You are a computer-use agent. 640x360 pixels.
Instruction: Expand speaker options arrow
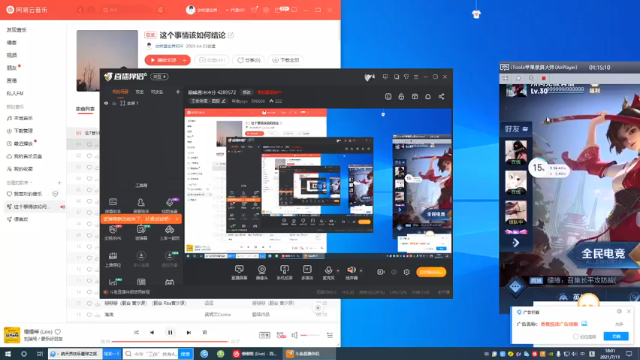361,271
